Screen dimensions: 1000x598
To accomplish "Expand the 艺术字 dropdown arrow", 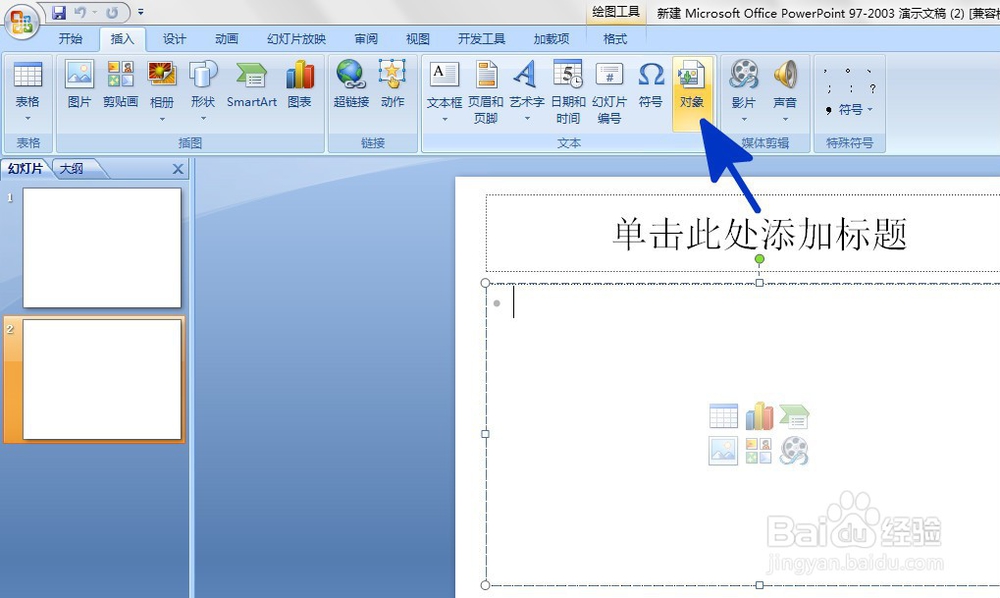I will tap(527, 118).
